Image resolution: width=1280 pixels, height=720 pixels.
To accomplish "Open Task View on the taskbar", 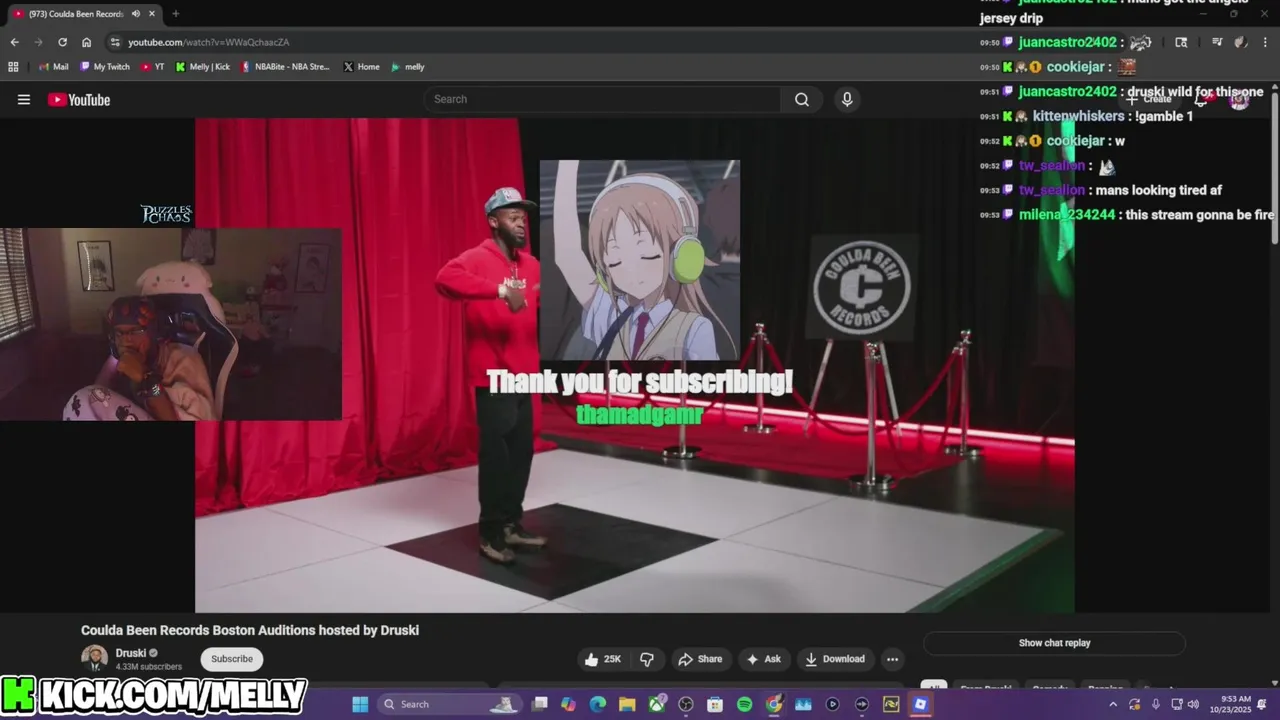I will [x=540, y=704].
